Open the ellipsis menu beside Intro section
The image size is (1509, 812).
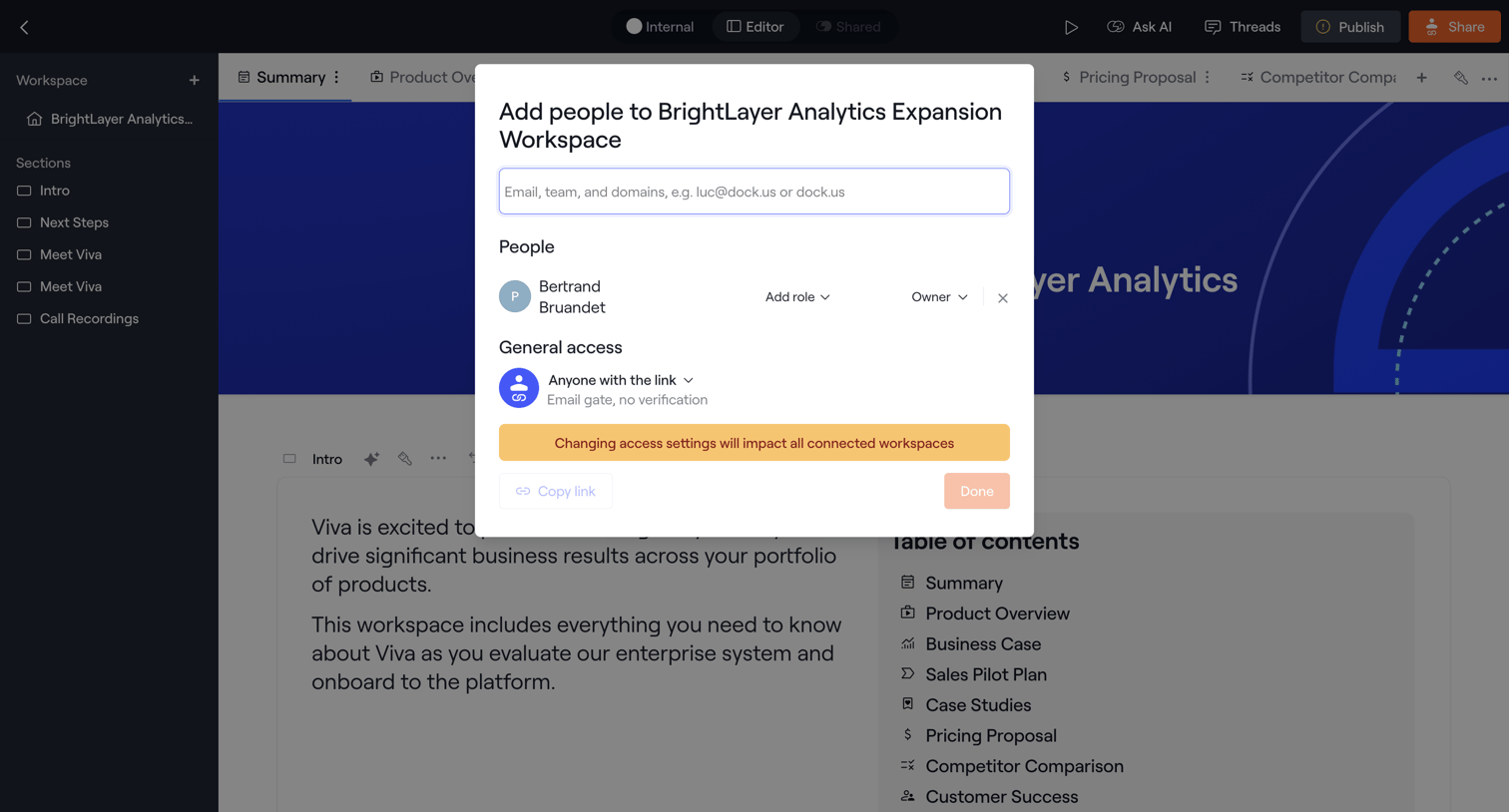pos(438,459)
